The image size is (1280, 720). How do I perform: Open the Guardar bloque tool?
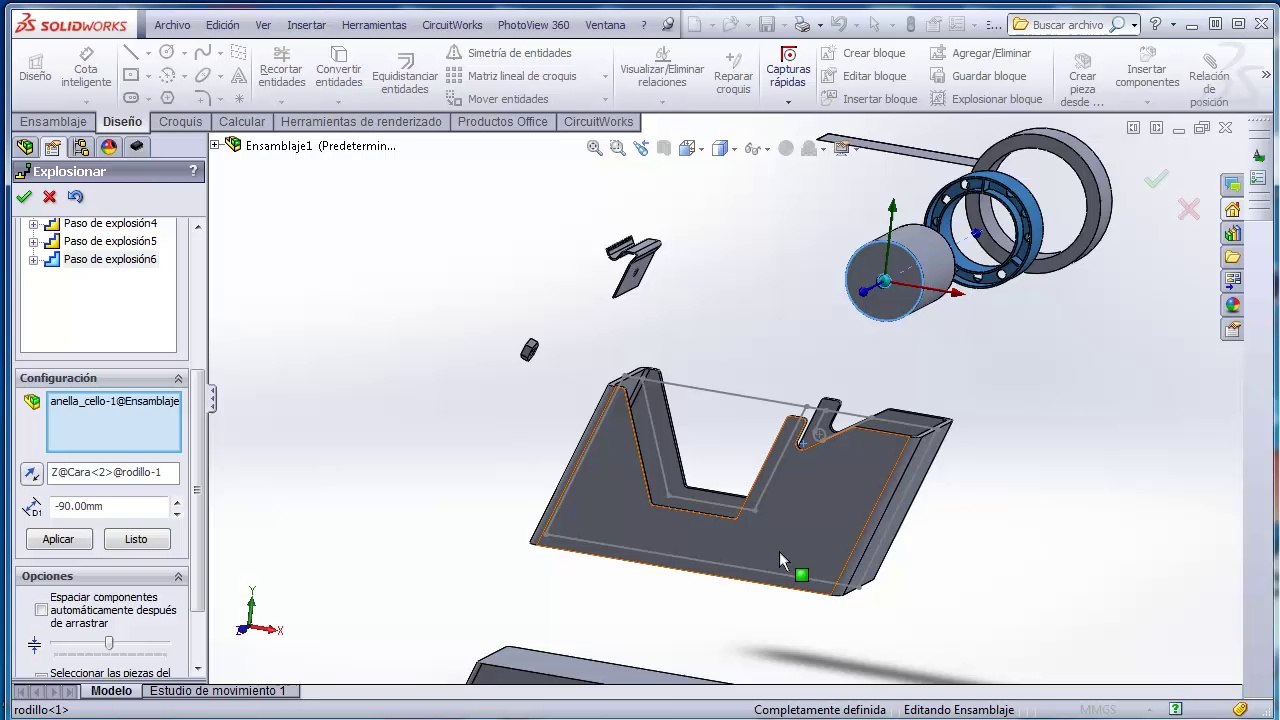[x=977, y=76]
